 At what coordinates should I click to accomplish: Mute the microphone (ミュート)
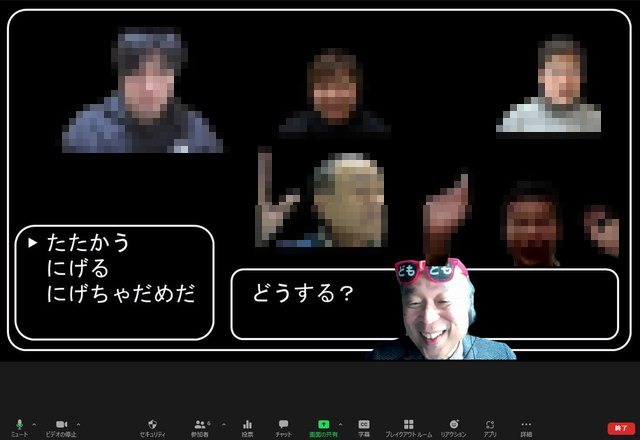point(19,428)
